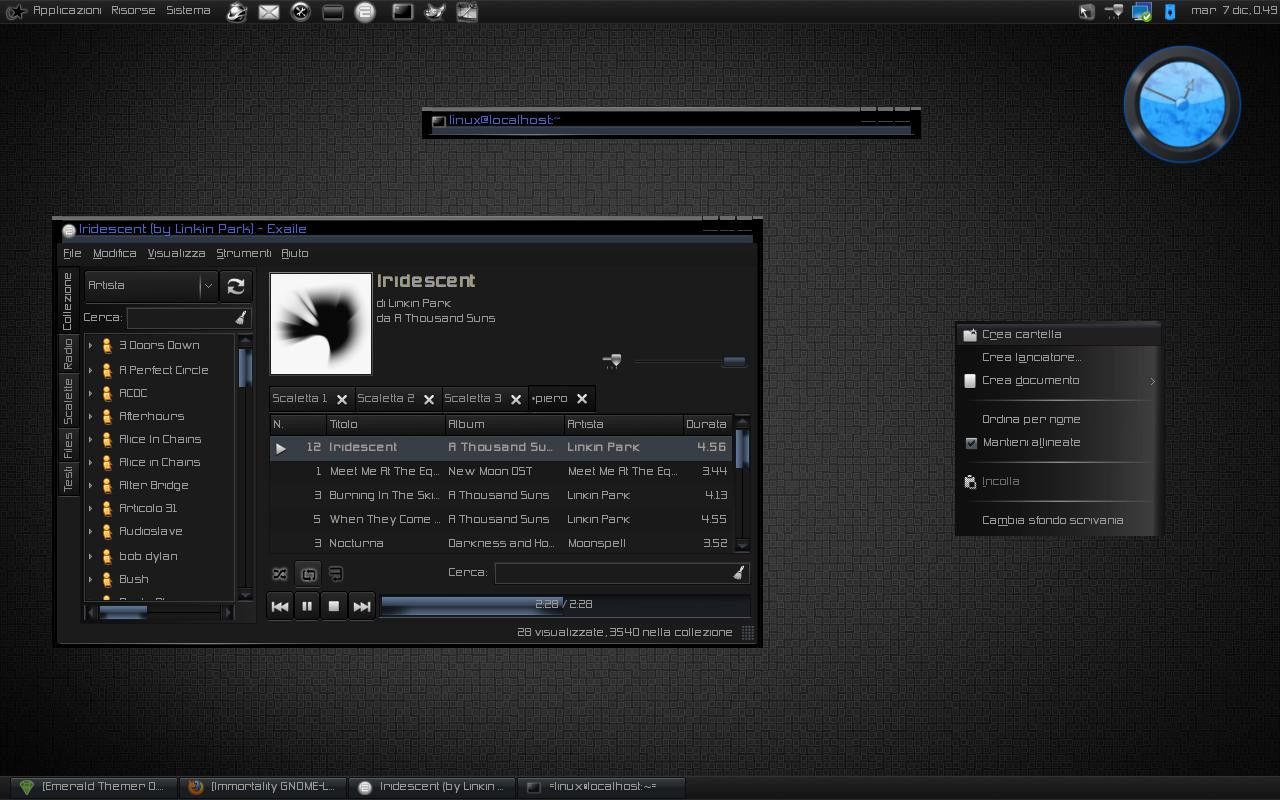Clear the collection search with broom icon
1280x800 pixels.
(241, 318)
